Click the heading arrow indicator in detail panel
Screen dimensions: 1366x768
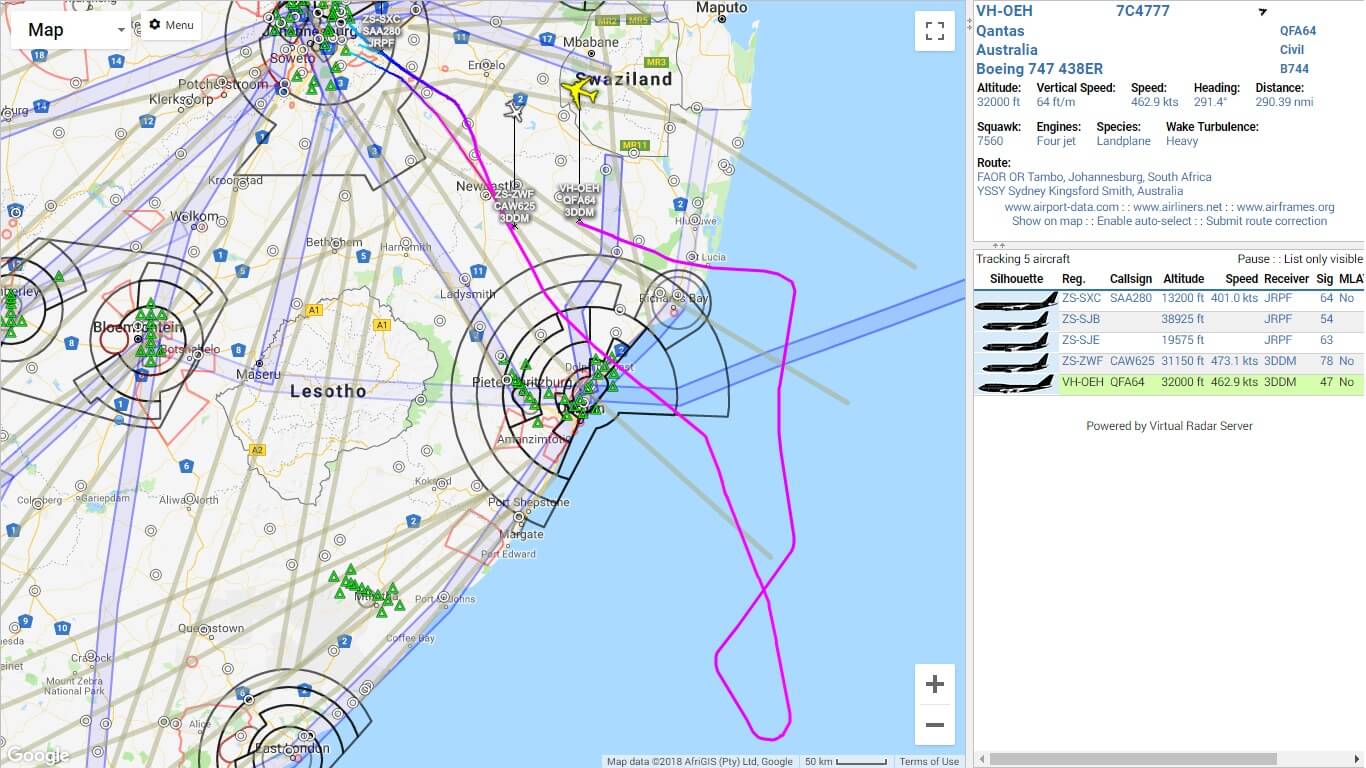pos(1262,12)
